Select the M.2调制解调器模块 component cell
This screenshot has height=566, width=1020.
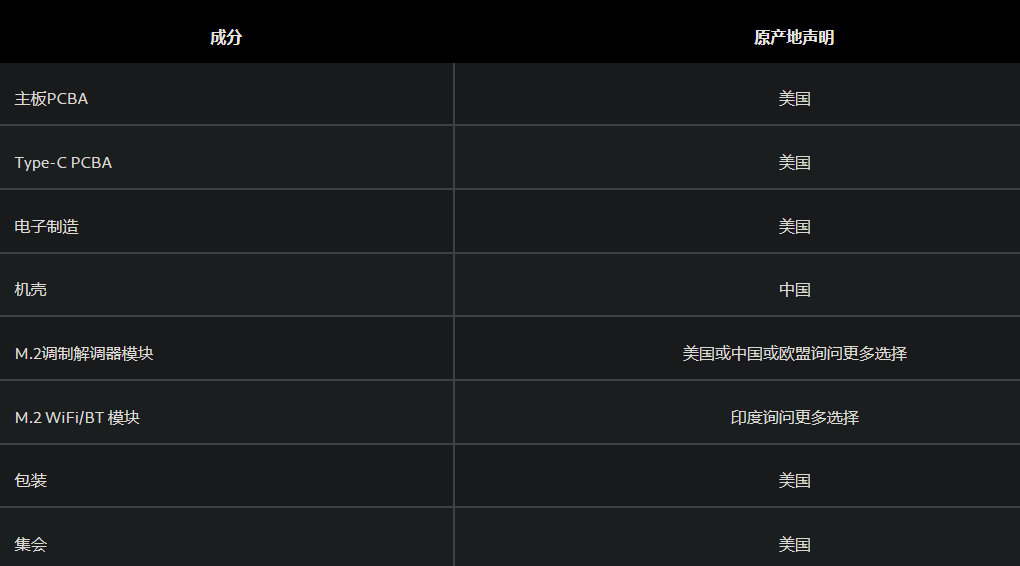(84, 354)
